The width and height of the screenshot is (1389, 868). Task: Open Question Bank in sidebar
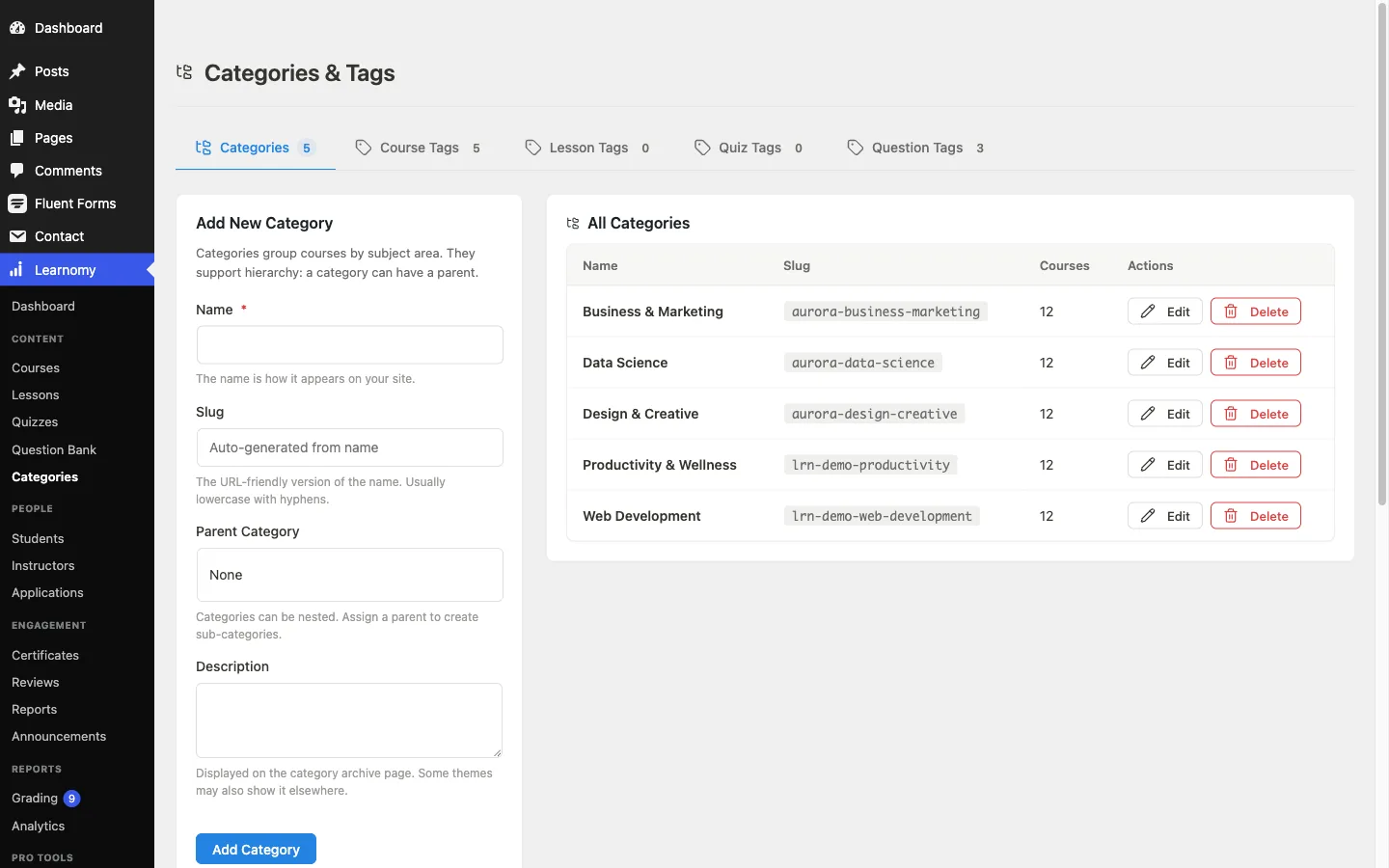tap(54, 450)
